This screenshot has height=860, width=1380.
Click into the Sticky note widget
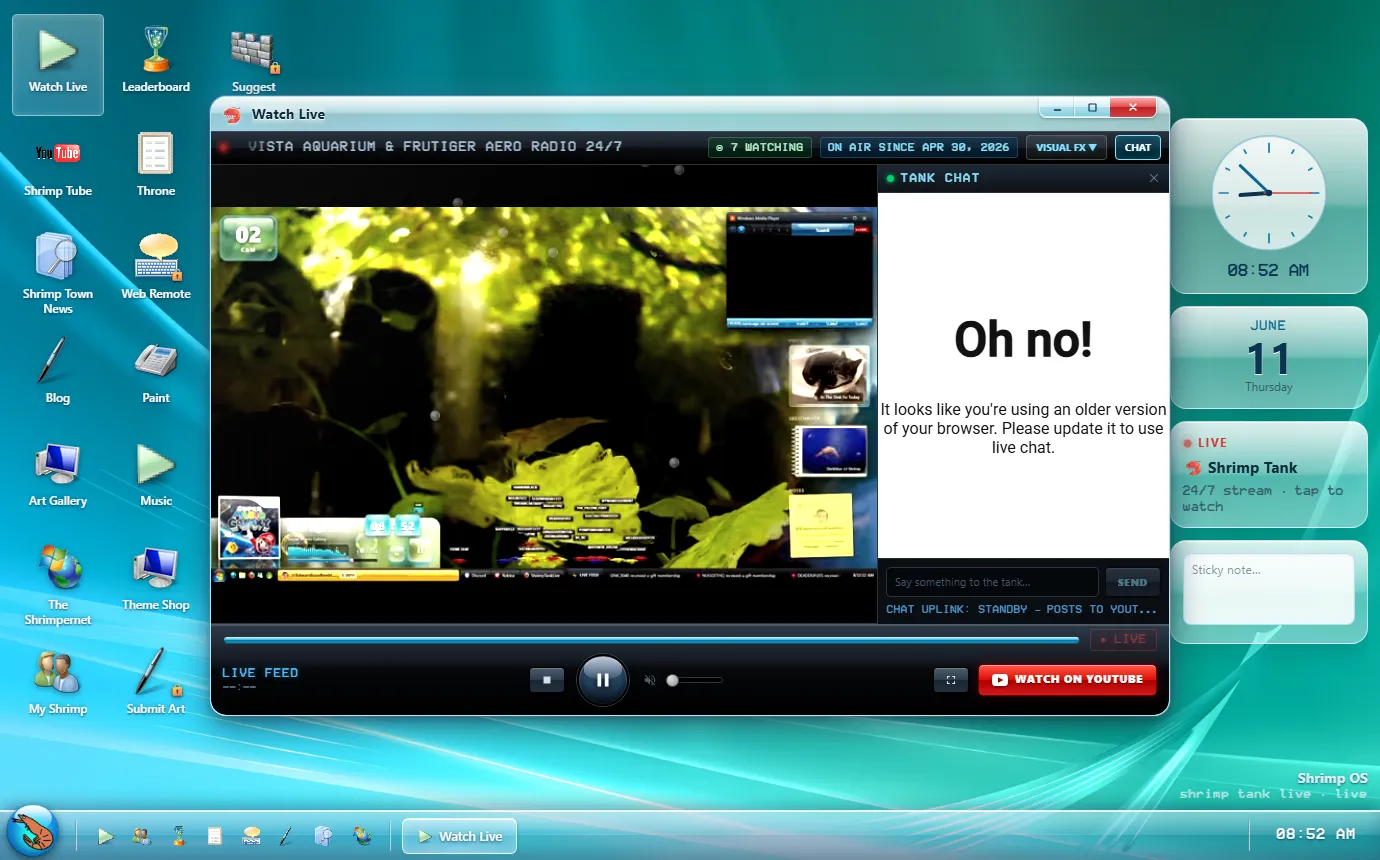[x=1269, y=590]
